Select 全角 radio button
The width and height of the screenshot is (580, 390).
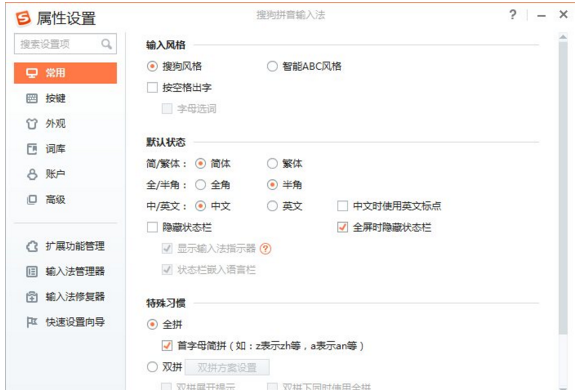[x=200, y=185]
